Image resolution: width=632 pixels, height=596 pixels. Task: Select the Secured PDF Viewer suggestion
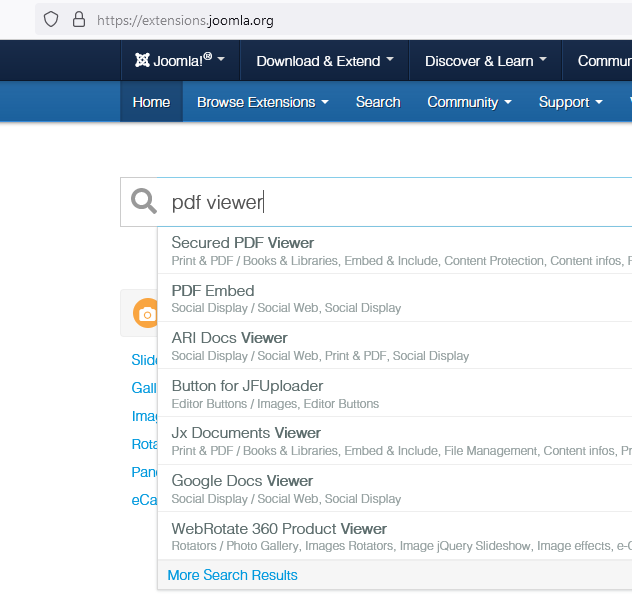(x=243, y=243)
